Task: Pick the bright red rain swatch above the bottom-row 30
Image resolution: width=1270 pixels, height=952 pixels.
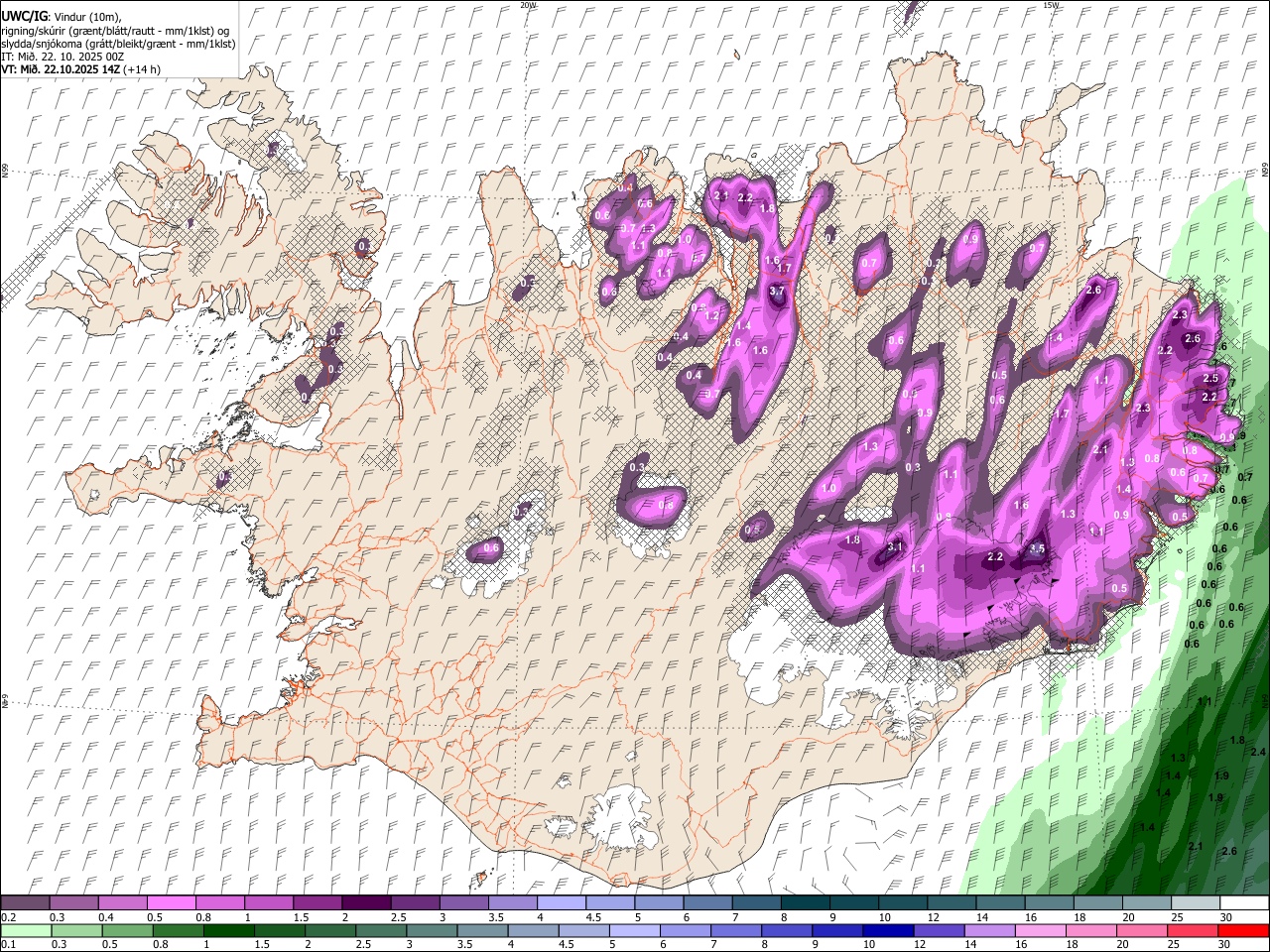Action: [x=1242, y=930]
